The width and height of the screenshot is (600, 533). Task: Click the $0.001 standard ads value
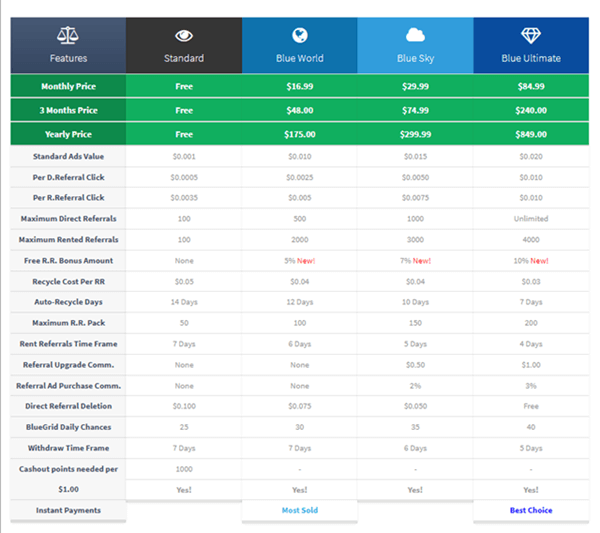coord(184,156)
